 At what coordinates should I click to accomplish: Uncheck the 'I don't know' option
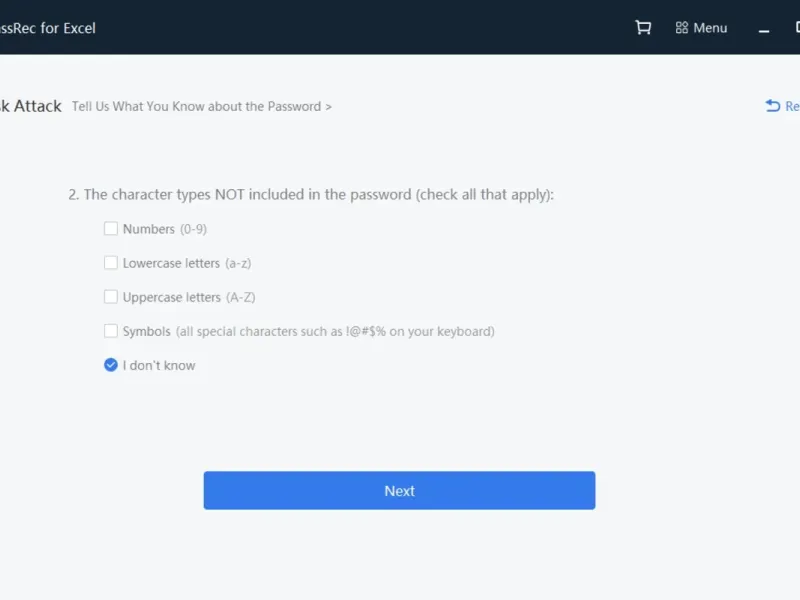(111, 365)
